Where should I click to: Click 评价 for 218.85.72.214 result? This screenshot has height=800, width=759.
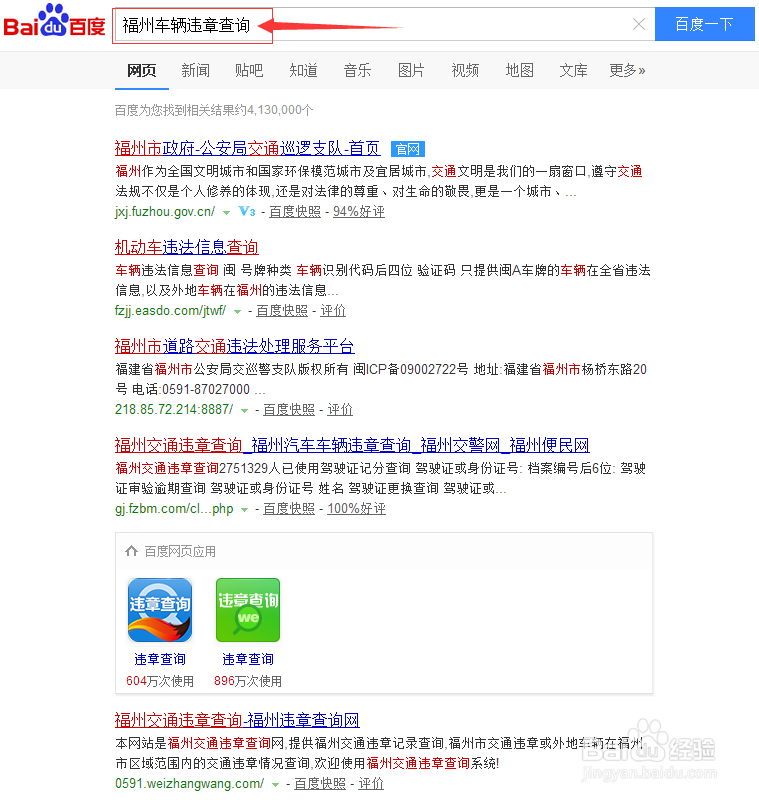click(340, 410)
